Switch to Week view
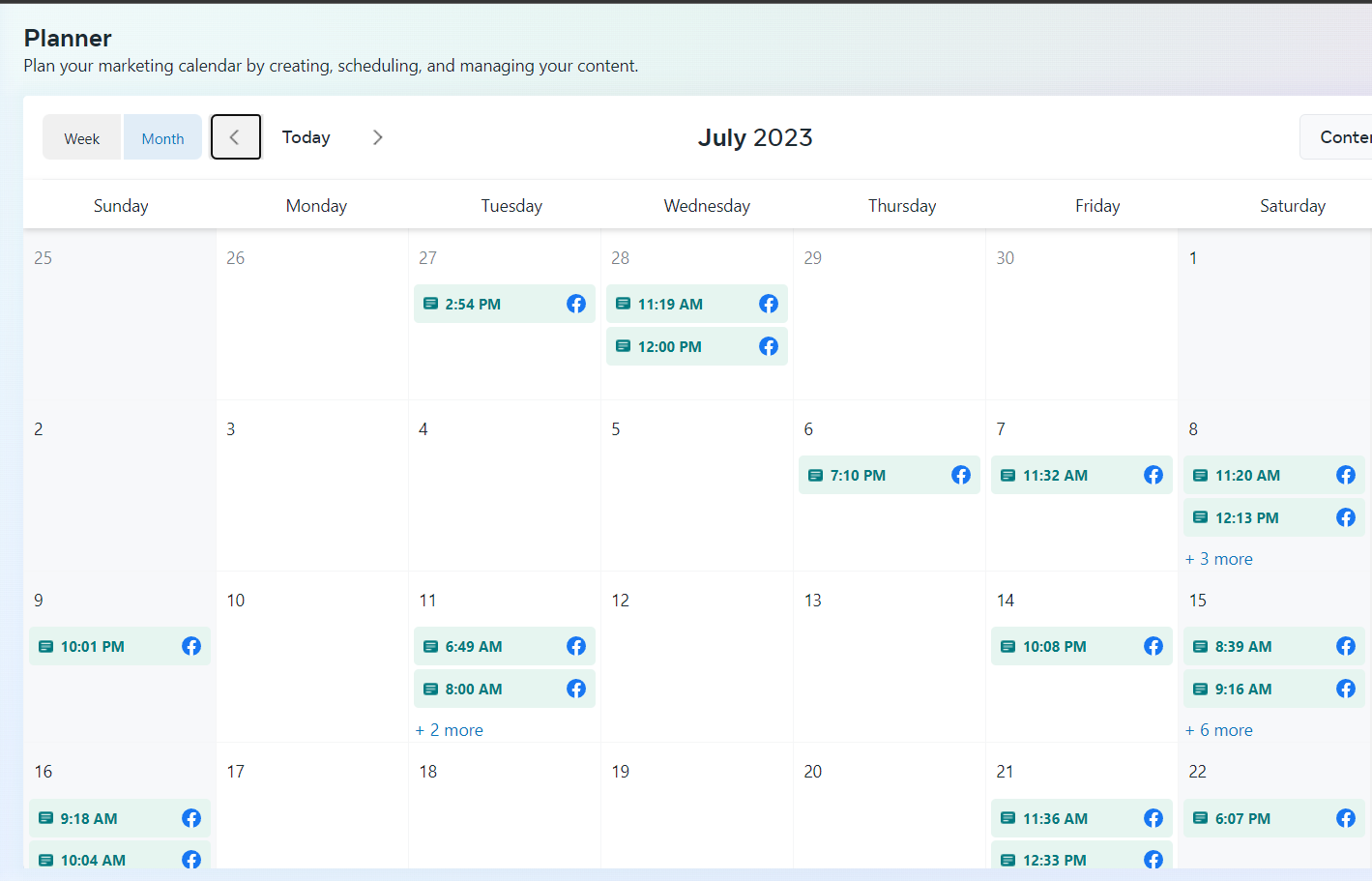 pos(82,138)
